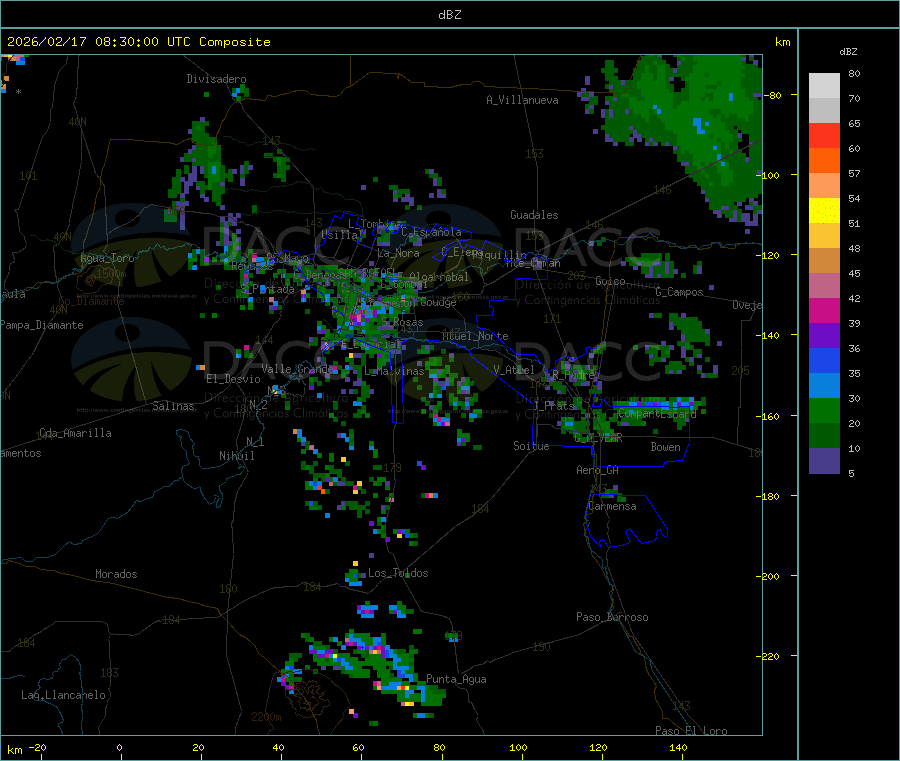The height and width of the screenshot is (761, 900).
Task: Click the 'C_Española' label
Action: tap(431, 232)
